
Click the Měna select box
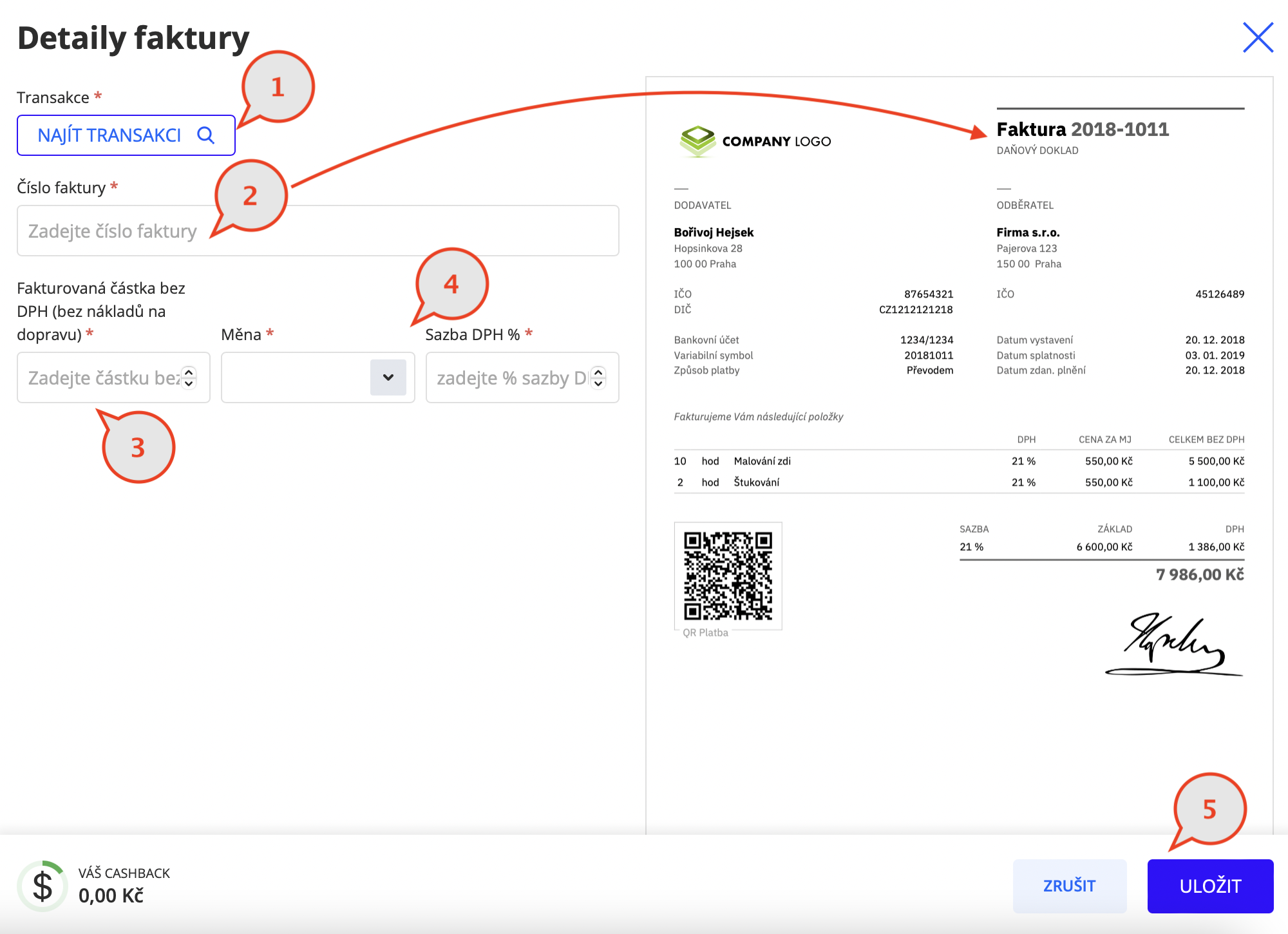(318, 377)
